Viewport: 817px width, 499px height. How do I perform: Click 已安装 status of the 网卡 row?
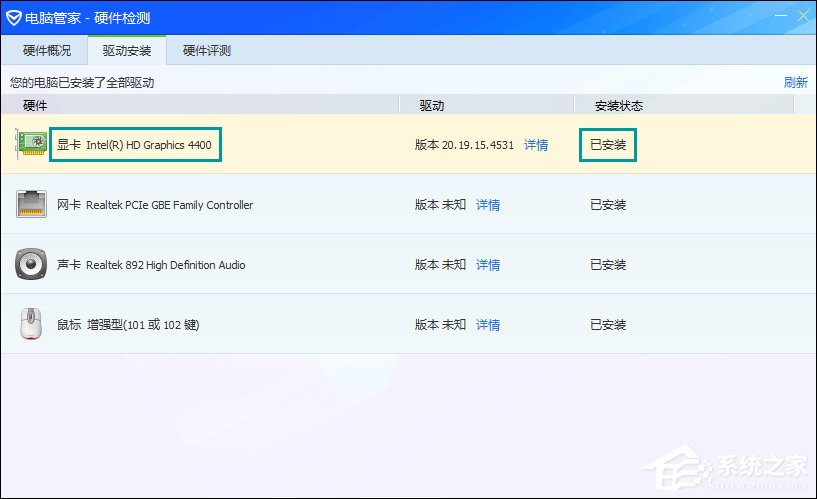608,205
